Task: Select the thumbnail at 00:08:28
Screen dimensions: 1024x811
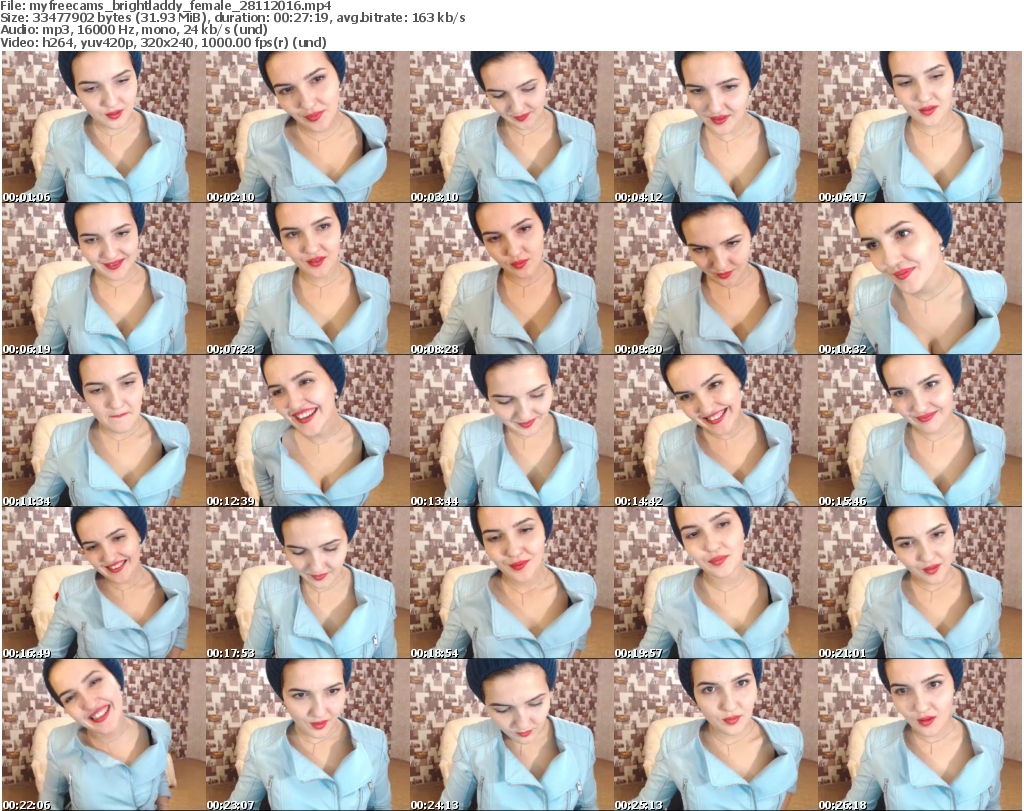Action: (x=510, y=279)
